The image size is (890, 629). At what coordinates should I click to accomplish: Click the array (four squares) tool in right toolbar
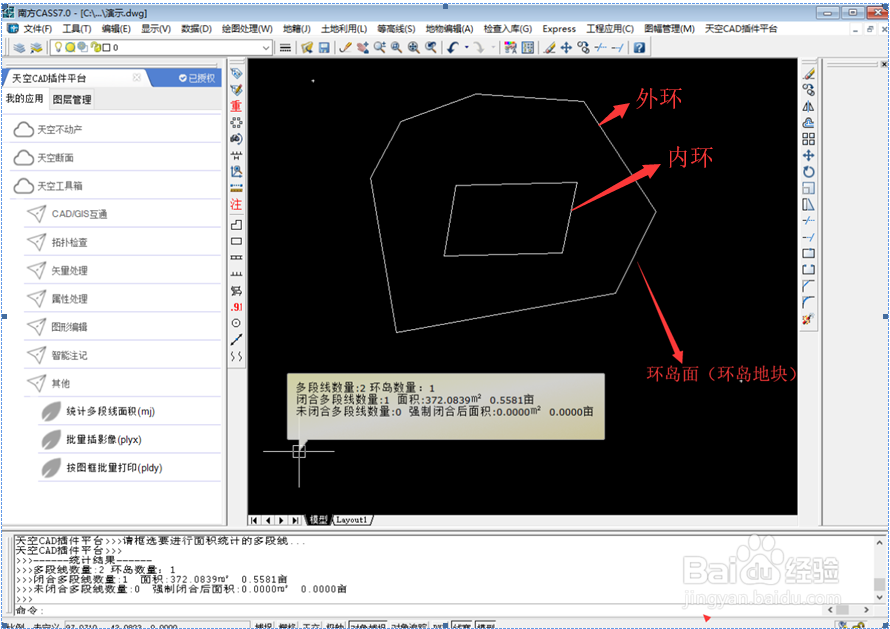pos(808,139)
